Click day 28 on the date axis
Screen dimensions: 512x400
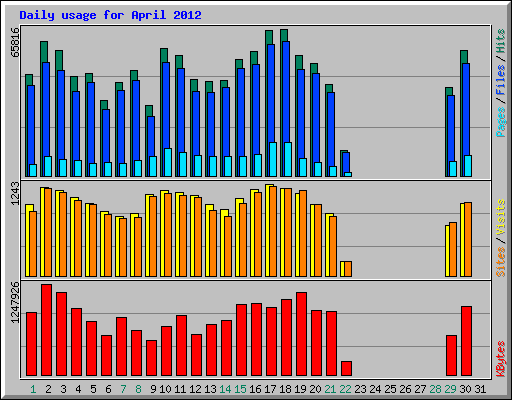pyautogui.click(x=435, y=389)
